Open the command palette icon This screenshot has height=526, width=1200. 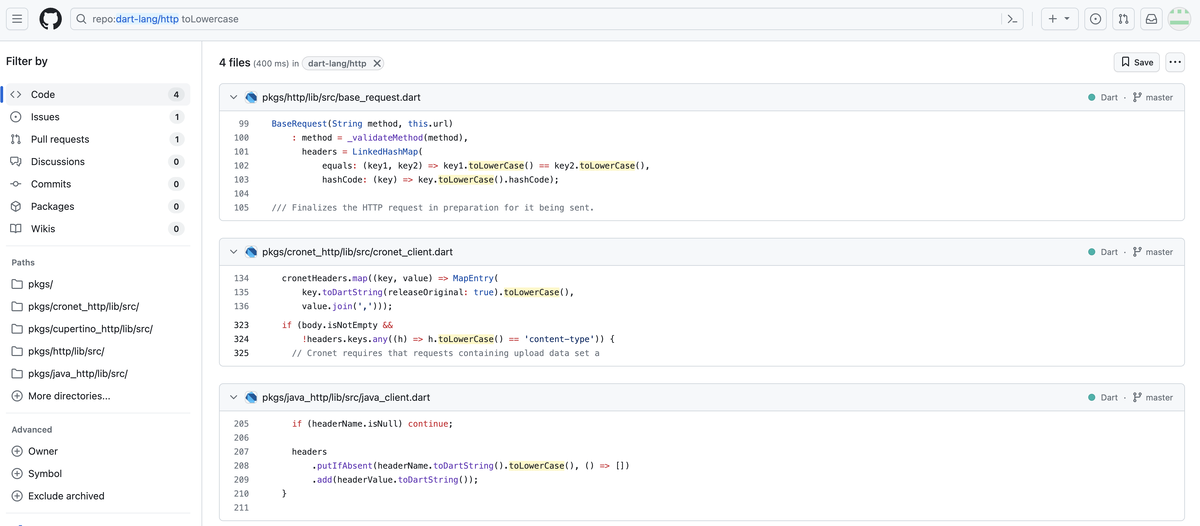(x=1012, y=19)
